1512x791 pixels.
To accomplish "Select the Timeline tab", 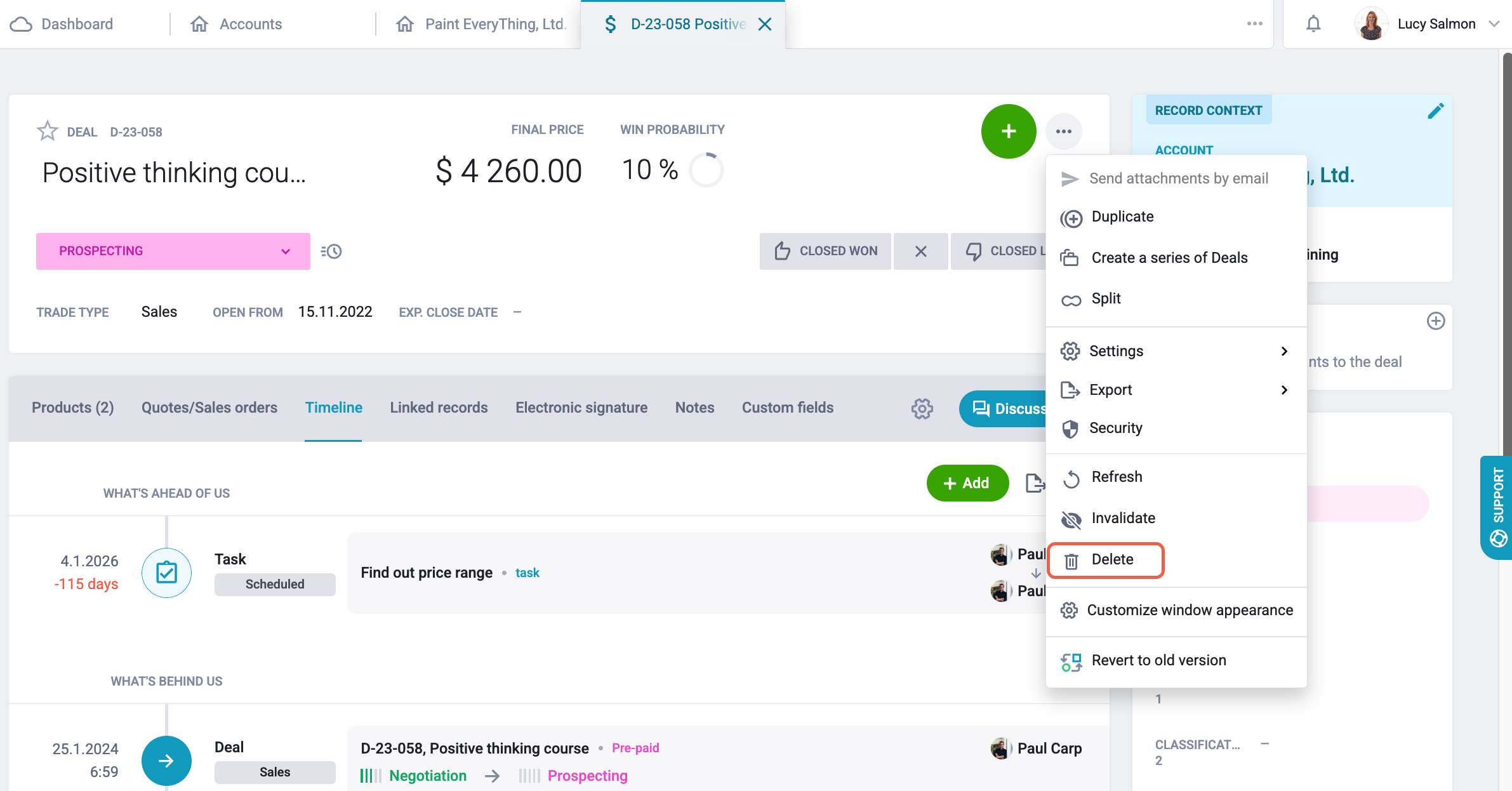I will click(333, 408).
